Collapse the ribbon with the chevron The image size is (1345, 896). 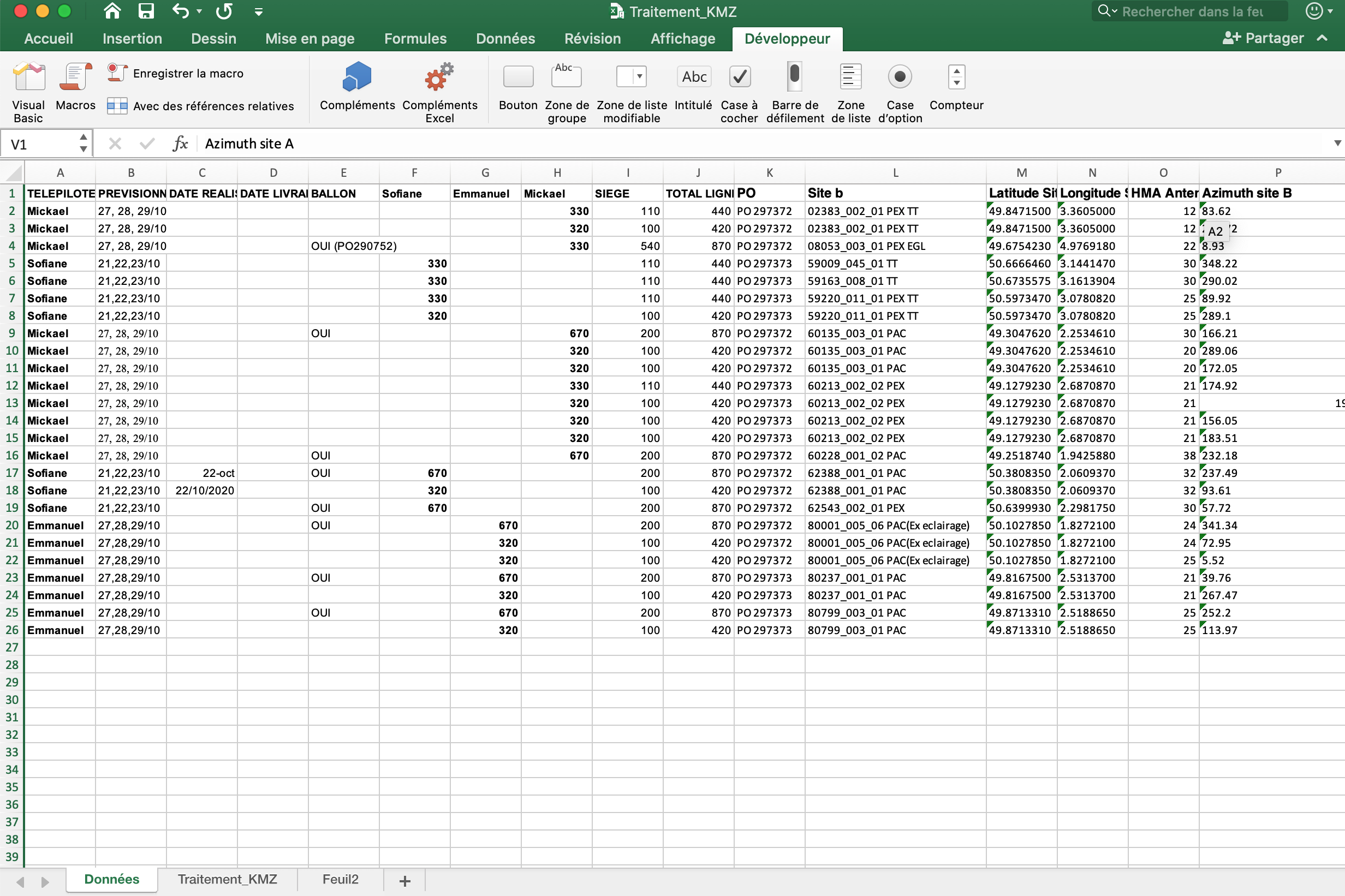[1322, 38]
